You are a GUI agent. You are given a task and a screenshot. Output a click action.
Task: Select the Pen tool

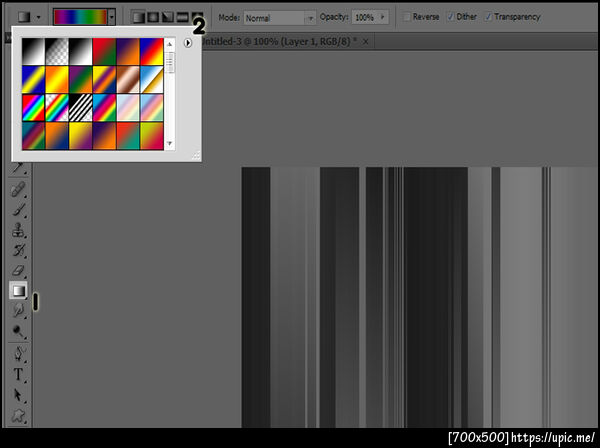pos(18,354)
